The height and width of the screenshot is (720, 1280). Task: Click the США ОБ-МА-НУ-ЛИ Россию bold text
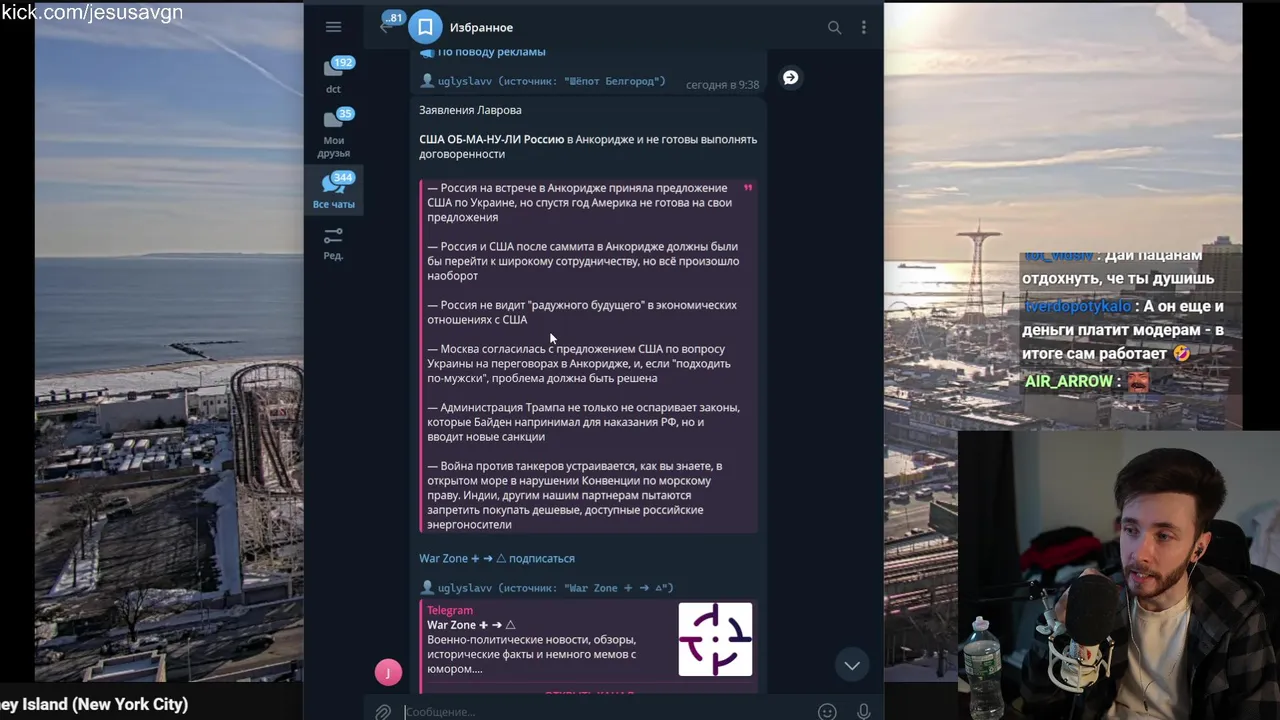click(x=491, y=139)
